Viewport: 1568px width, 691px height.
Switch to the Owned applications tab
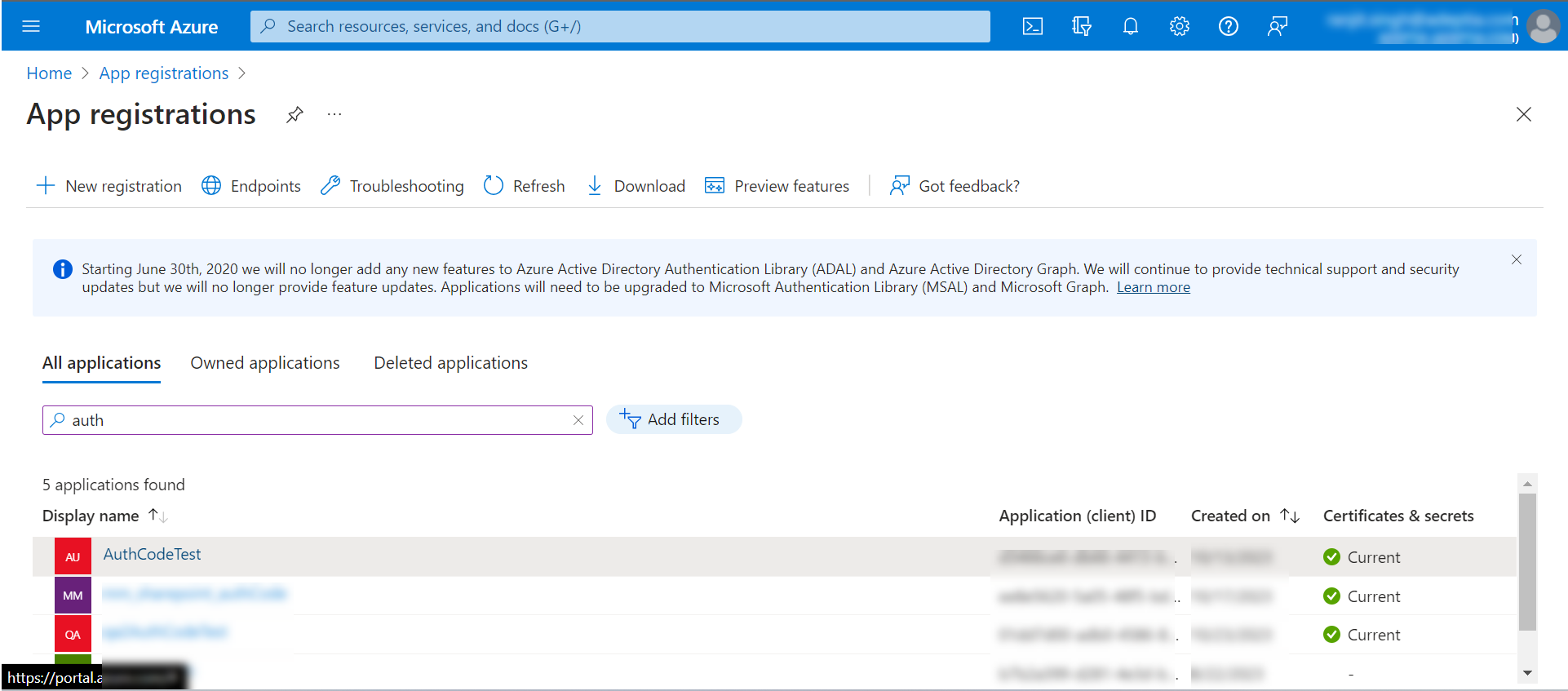coord(265,363)
